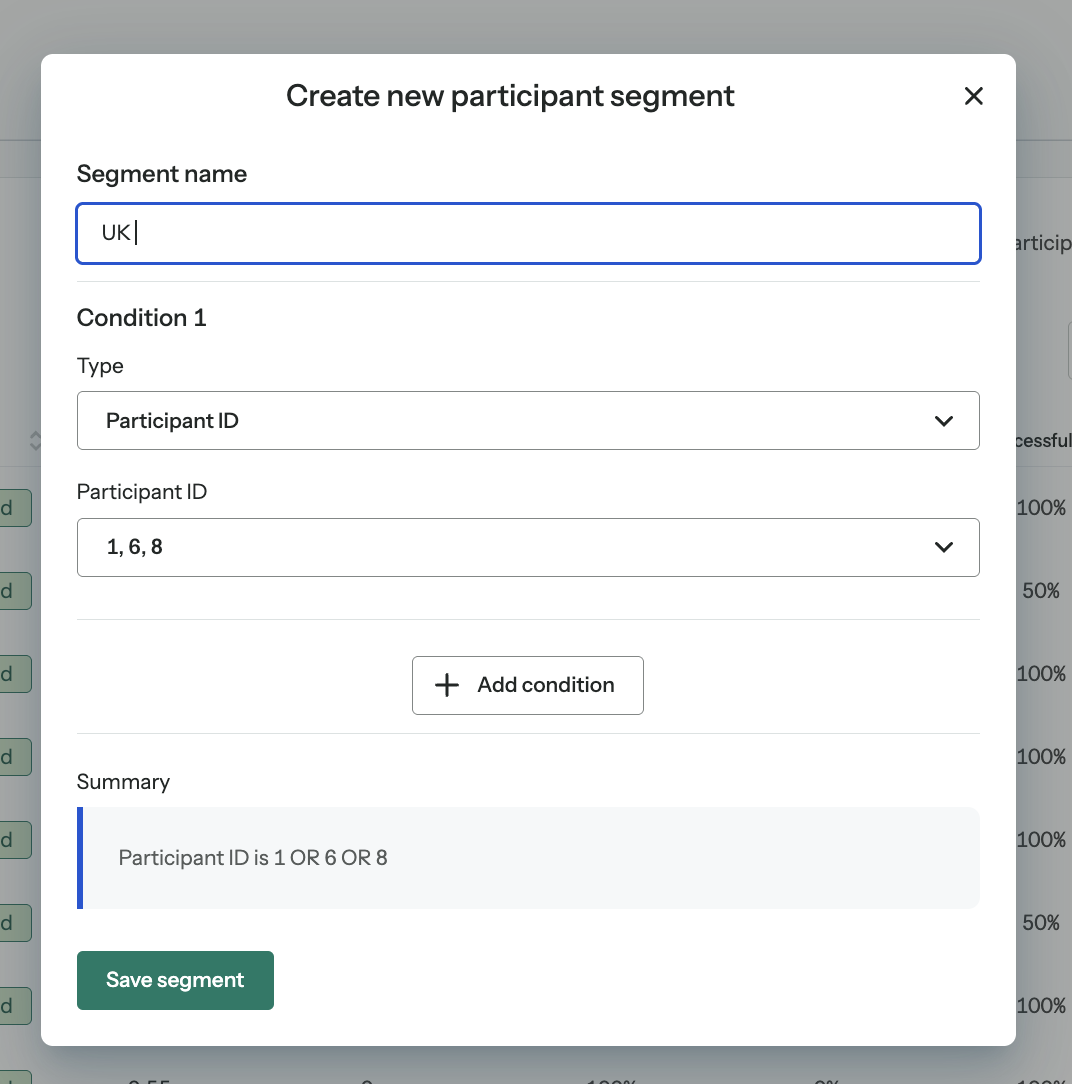Open the Type dropdown showing Participant ID
The image size is (1072, 1084).
528,420
